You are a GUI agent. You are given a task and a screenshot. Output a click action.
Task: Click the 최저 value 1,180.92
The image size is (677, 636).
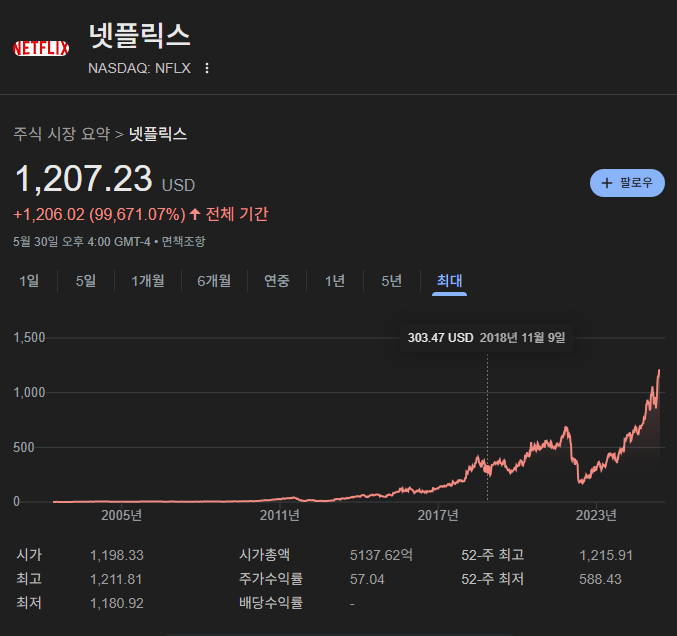point(117,604)
